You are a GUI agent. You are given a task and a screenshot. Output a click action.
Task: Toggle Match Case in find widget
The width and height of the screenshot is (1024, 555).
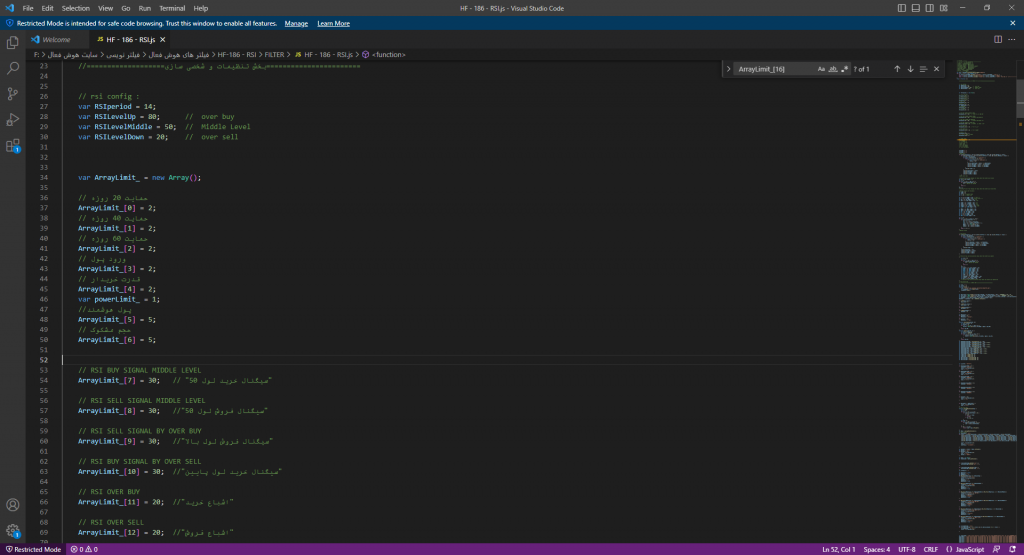pyautogui.click(x=821, y=69)
